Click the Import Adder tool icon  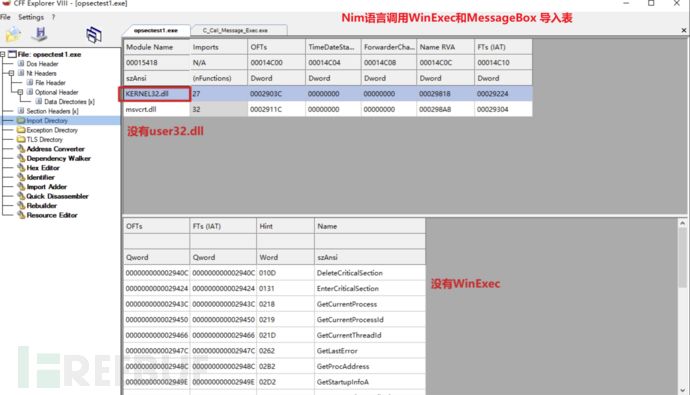coord(21,187)
